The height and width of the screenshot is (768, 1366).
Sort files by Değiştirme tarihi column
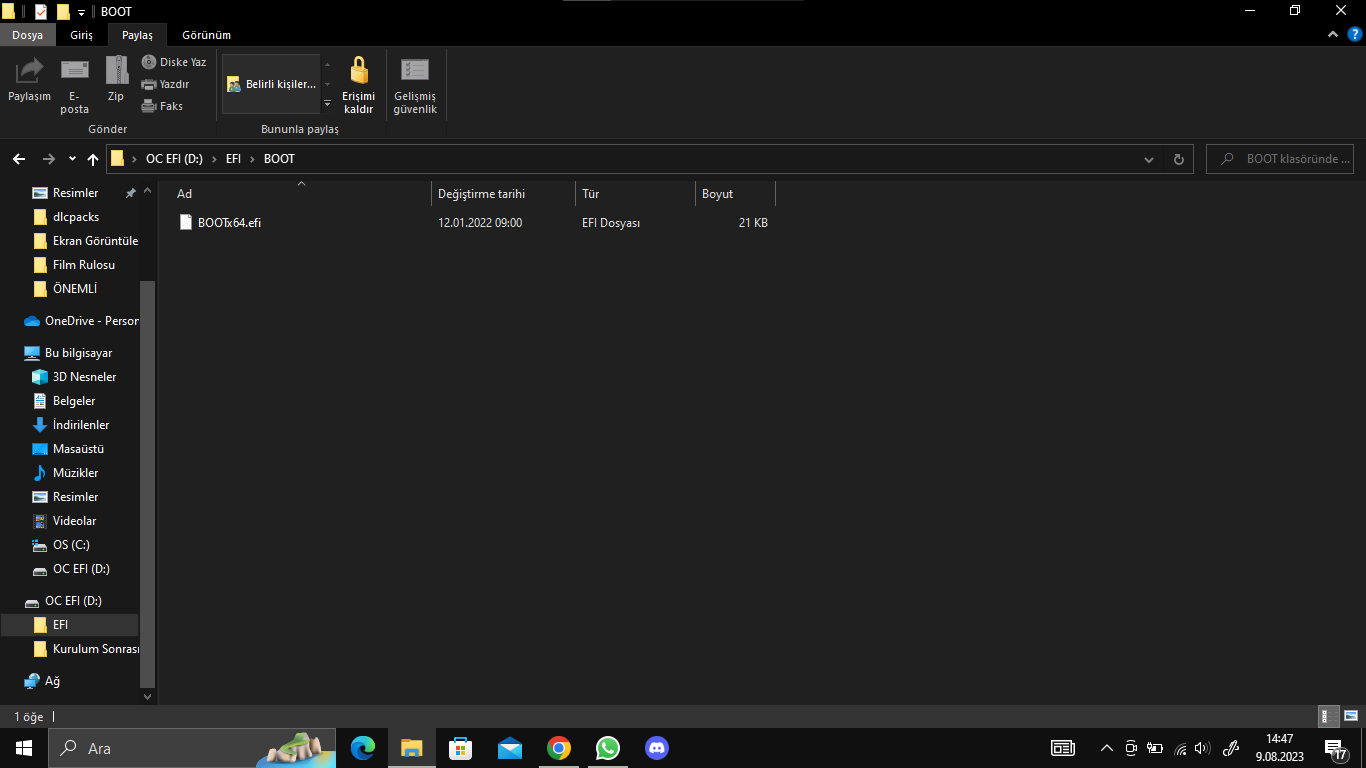click(481, 194)
